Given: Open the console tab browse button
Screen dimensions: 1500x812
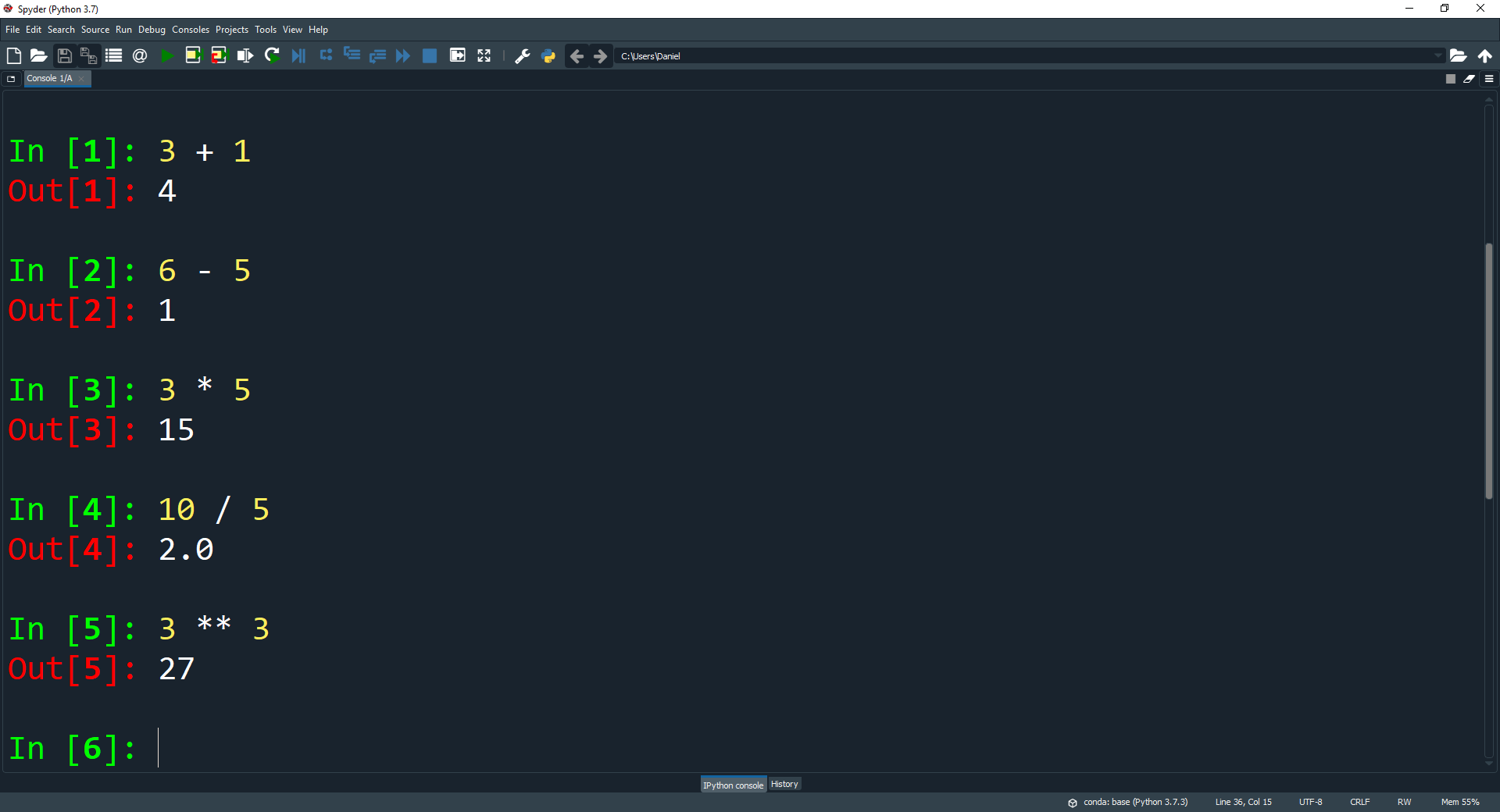Looking at the screenshot, I should (x=11, y=79).
